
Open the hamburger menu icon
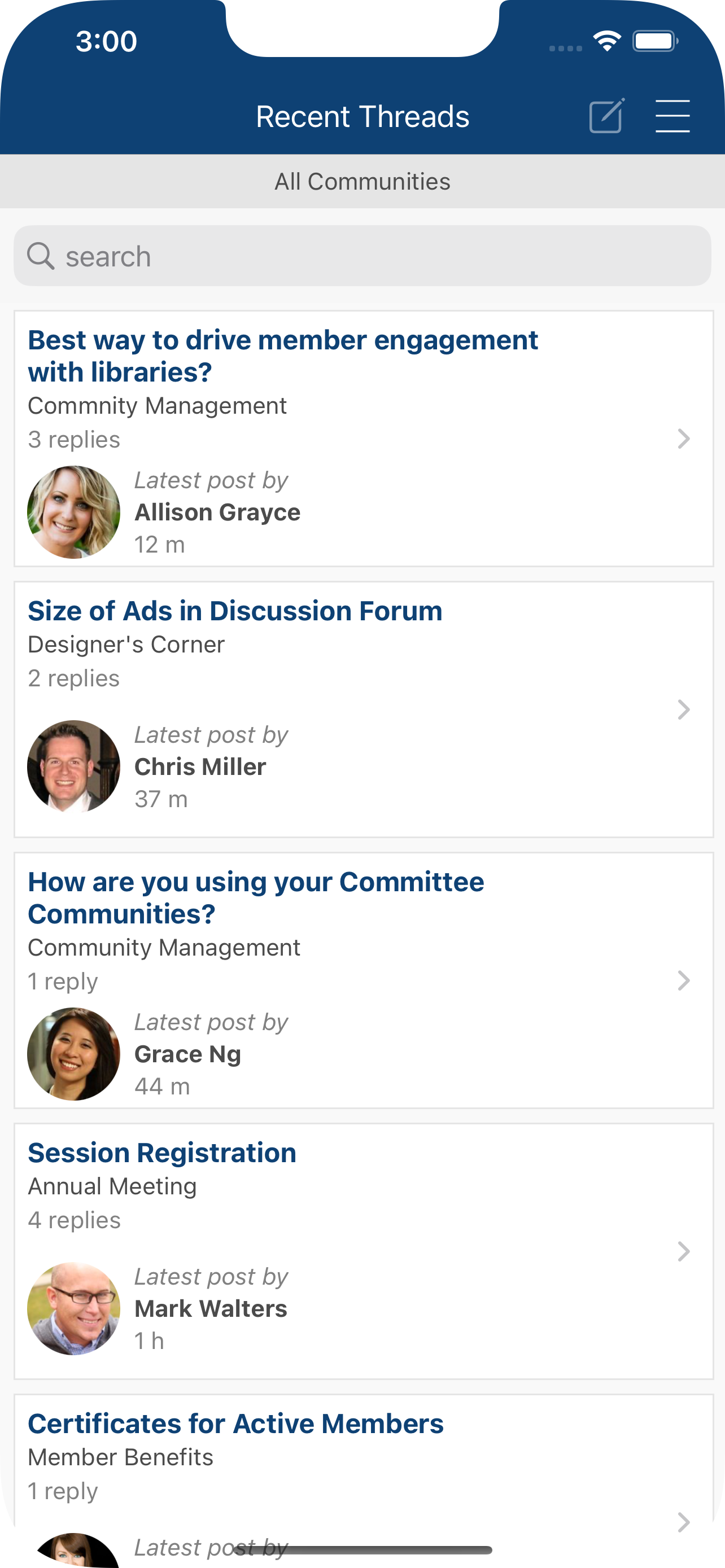pyautogui.click(x=672, y=116)
